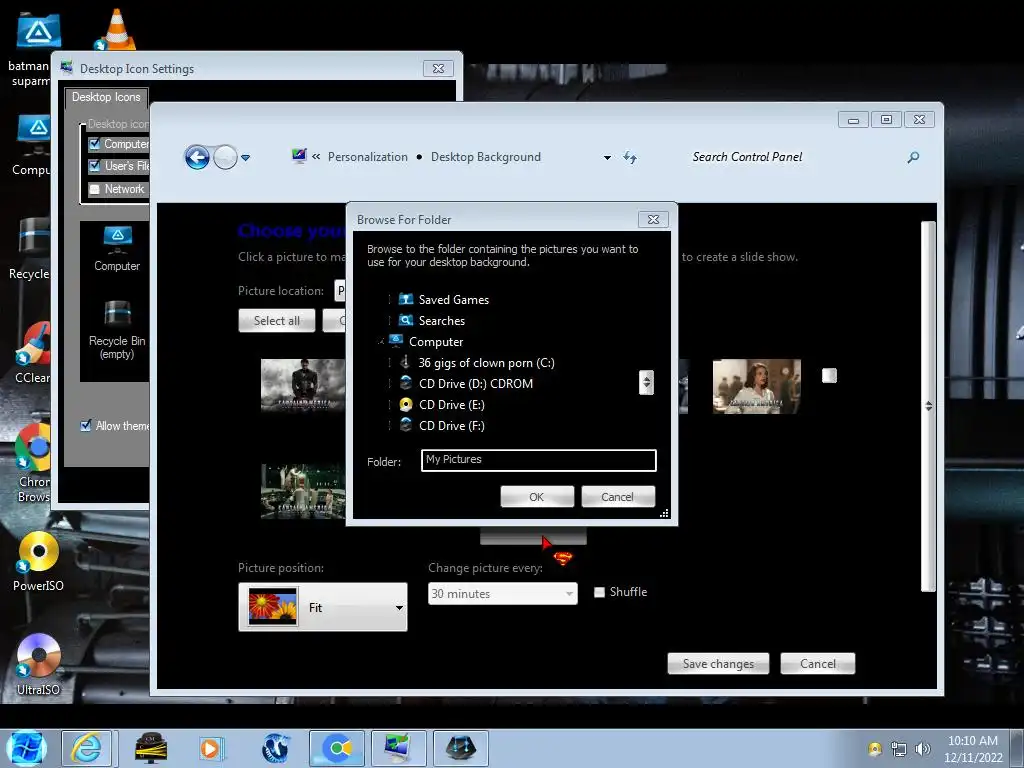Collapse the Computer node in folder tree

coord(381,342)
